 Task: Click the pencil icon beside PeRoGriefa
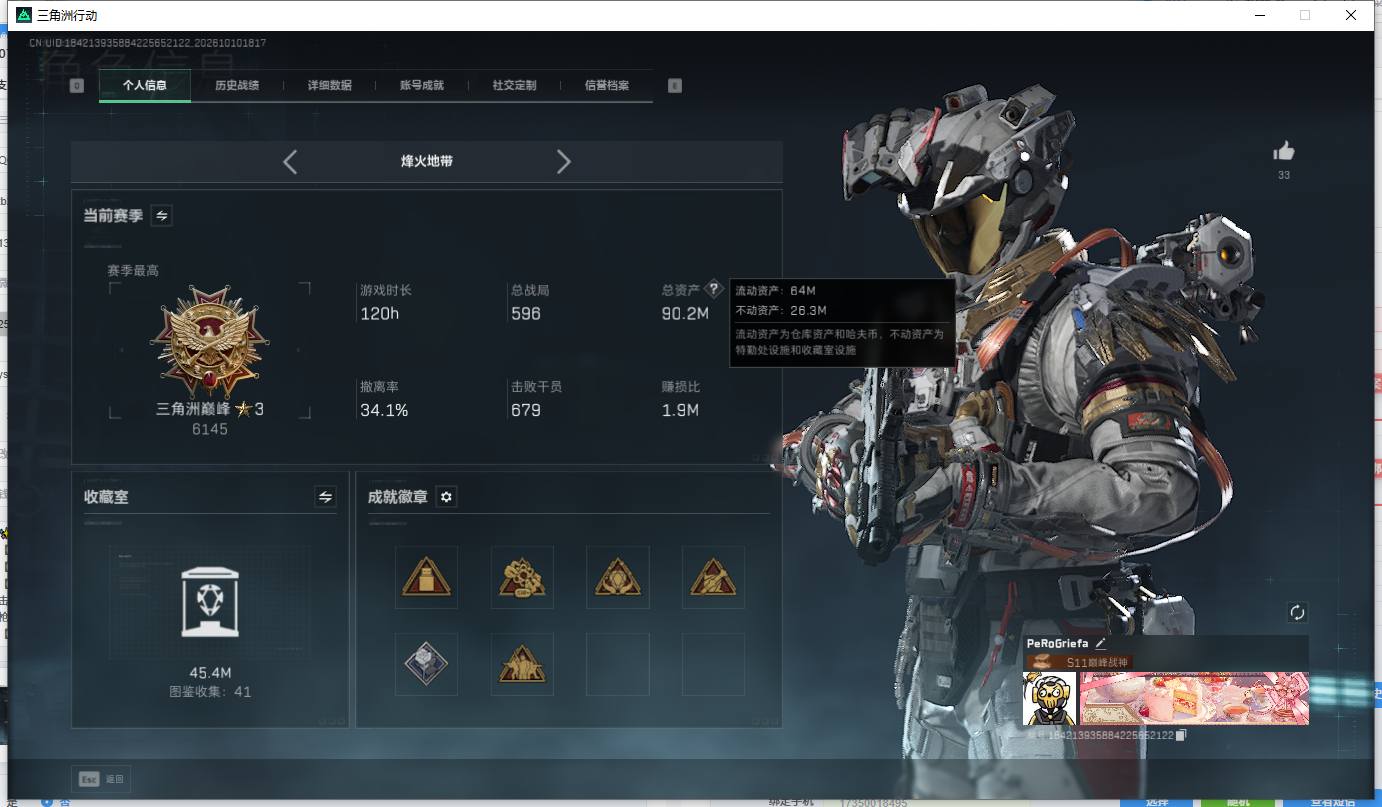(1100, 644)
